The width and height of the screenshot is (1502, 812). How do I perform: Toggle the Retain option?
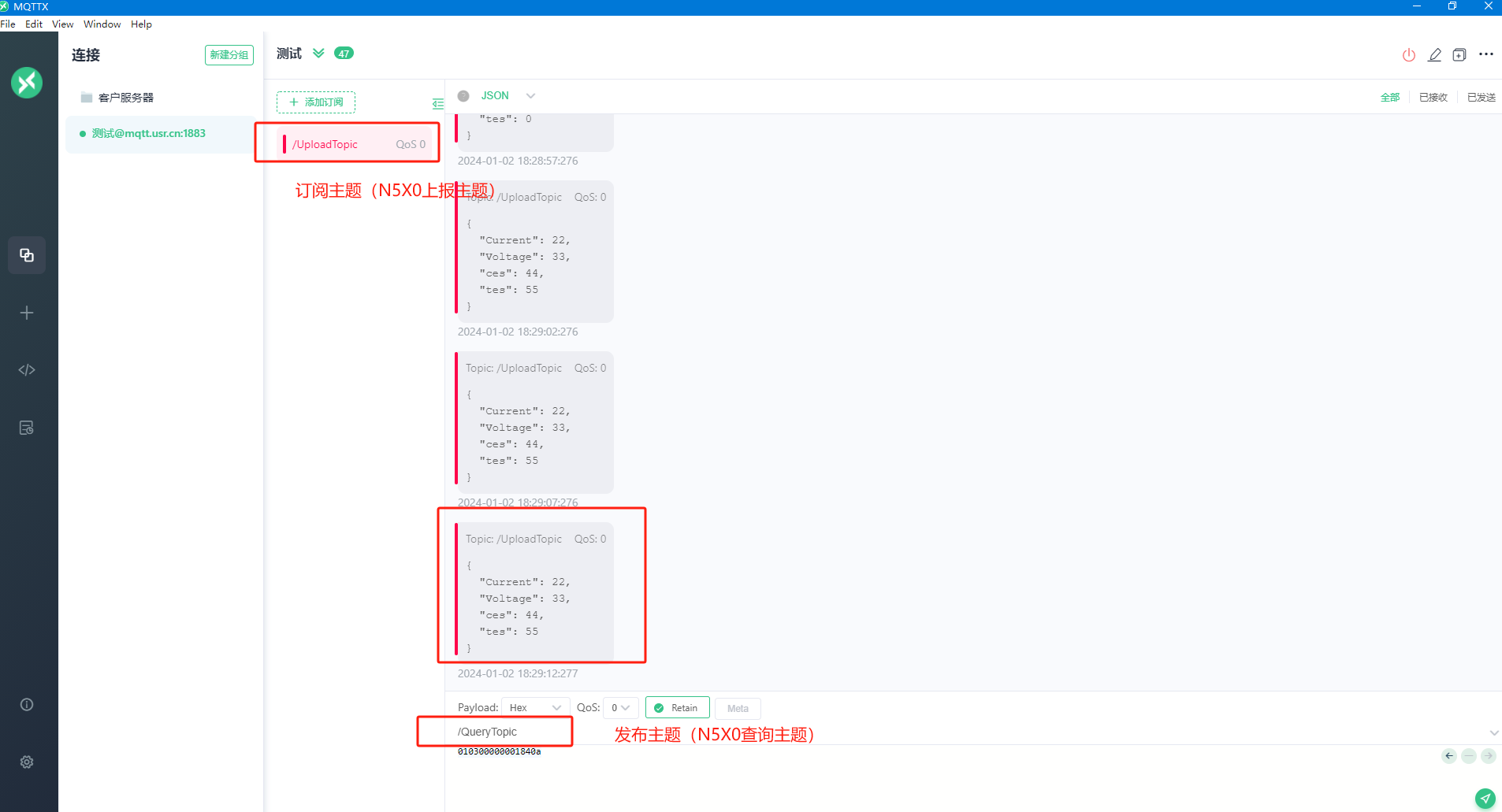pyautogui.click(x=677, y=708)
